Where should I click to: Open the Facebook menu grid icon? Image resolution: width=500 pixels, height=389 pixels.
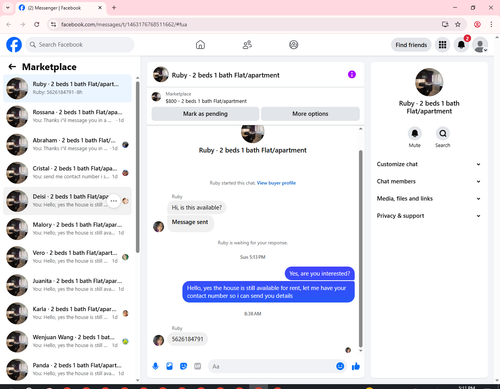coord(442,45)
